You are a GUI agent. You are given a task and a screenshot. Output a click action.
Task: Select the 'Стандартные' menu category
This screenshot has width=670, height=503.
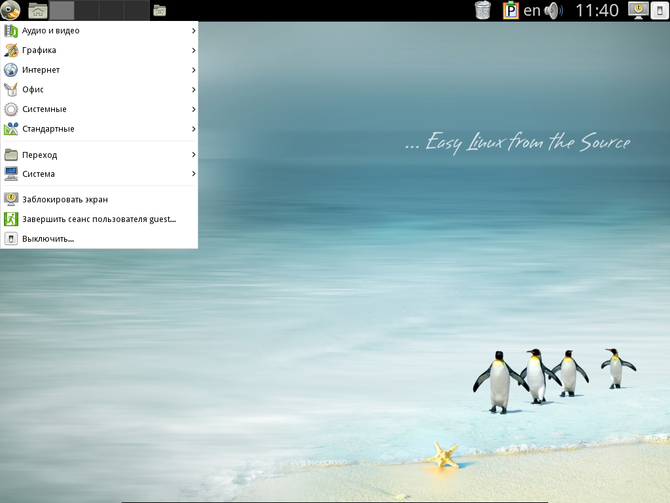(x=99, y=129)
